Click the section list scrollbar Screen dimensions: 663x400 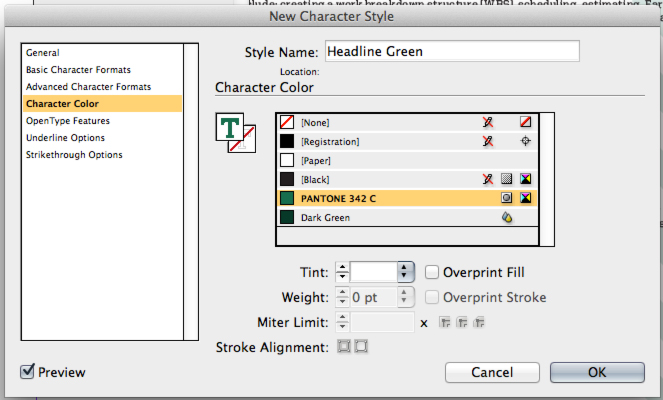click(191, 192)
